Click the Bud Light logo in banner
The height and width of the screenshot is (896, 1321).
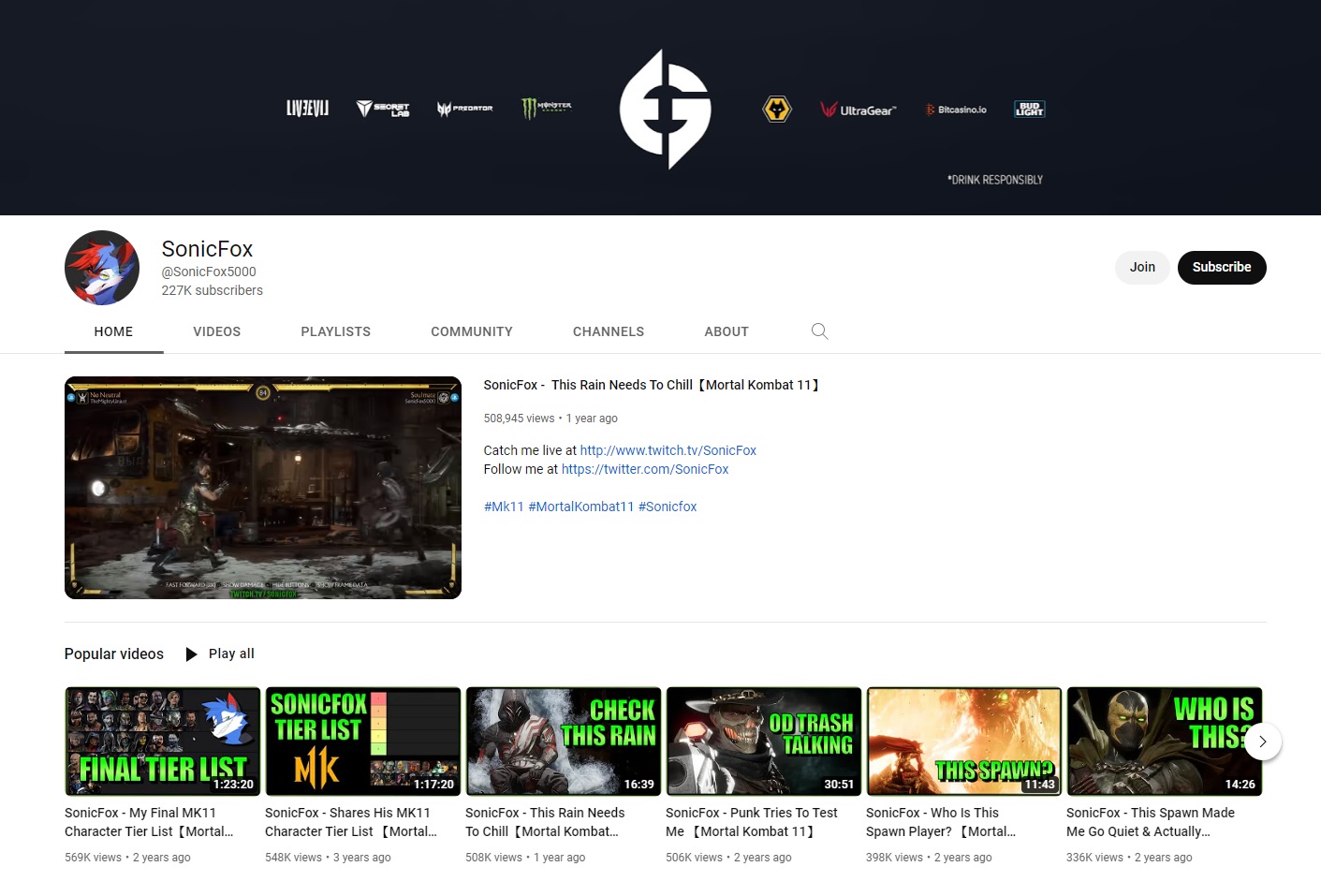[1029, 110]
